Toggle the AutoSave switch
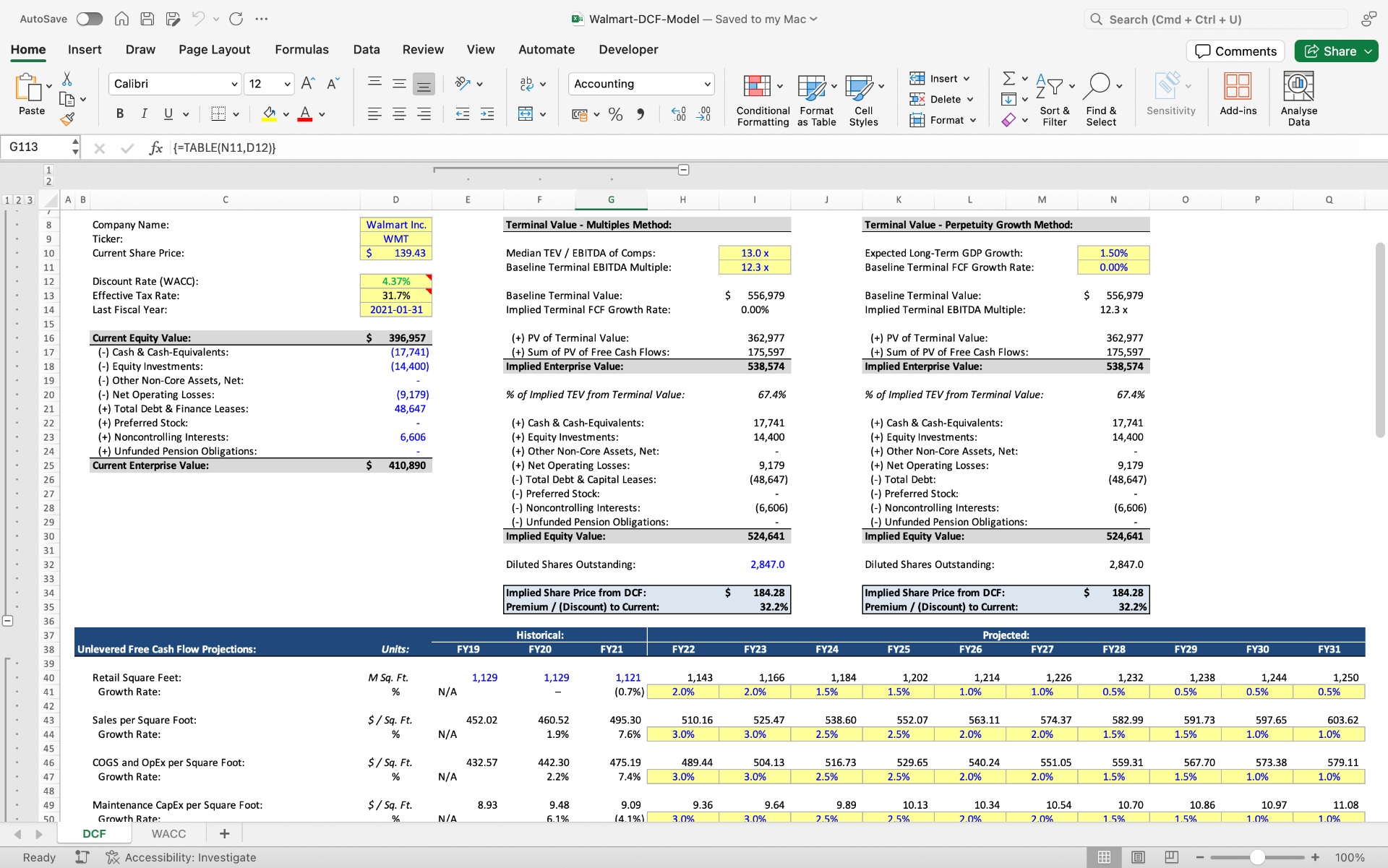 pyautogui.click(x=90, y=19)
